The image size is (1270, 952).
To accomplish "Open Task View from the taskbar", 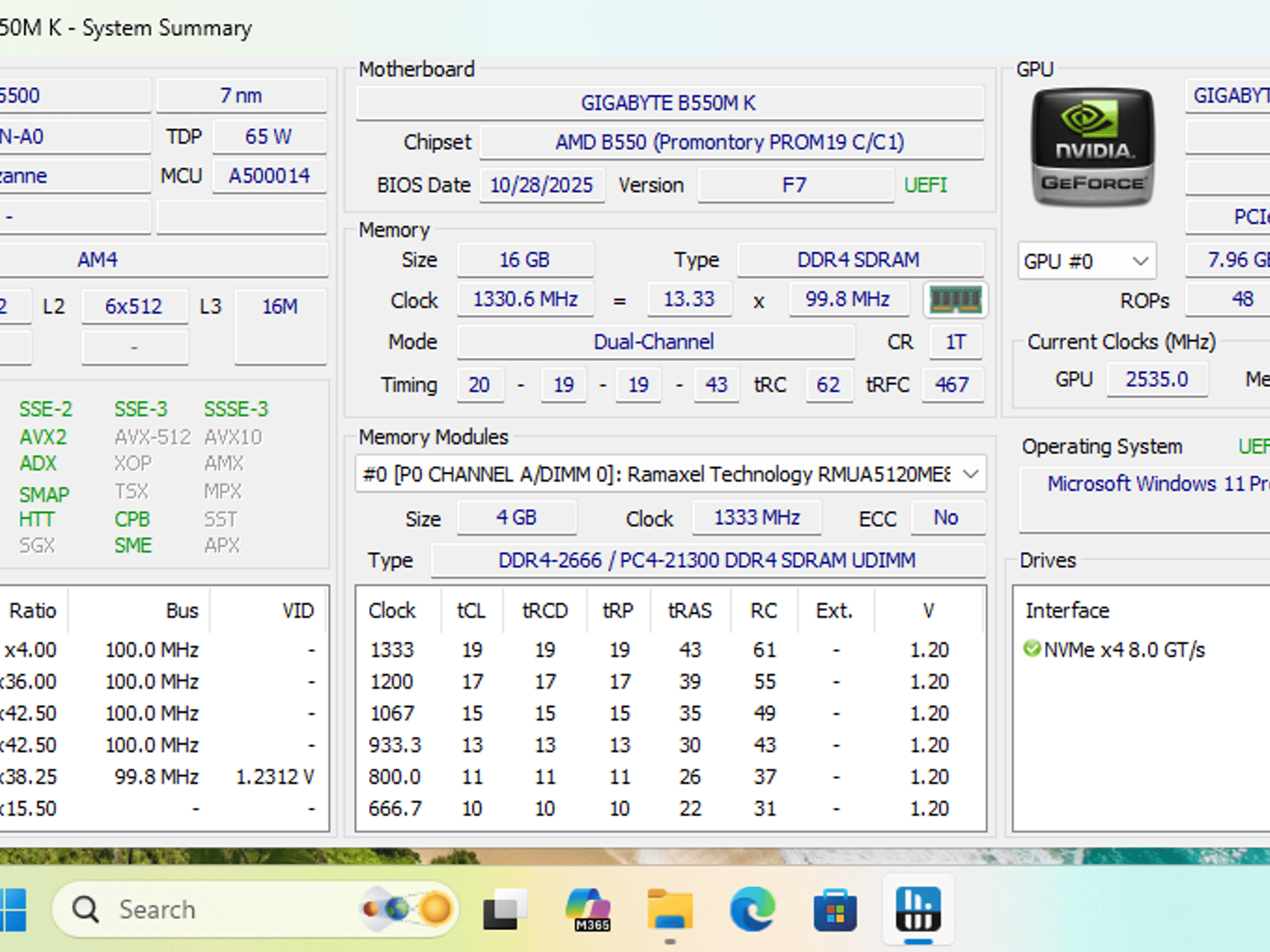I will coord(505,909).
